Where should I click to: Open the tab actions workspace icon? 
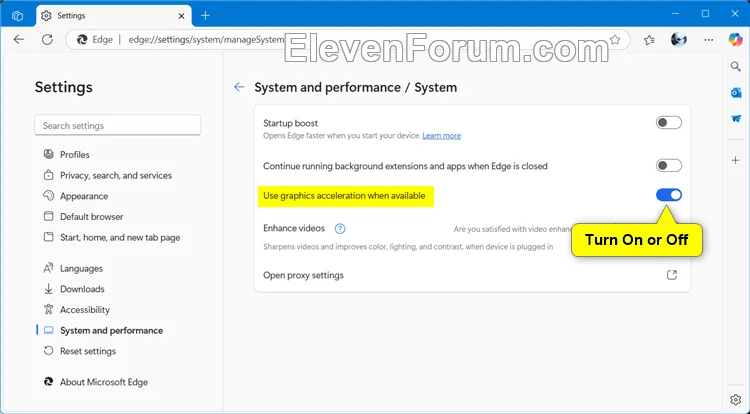[17, 16]
